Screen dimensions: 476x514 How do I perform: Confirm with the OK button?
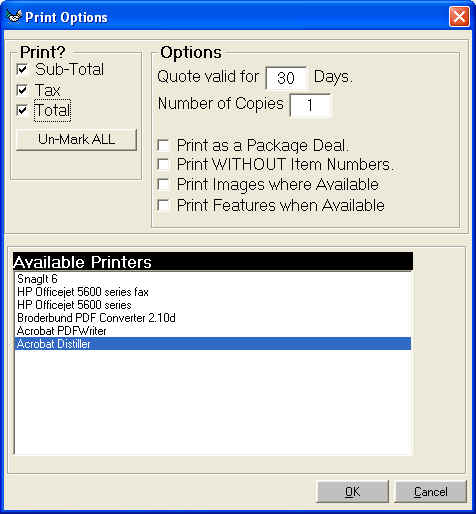[x=352, y=491]
